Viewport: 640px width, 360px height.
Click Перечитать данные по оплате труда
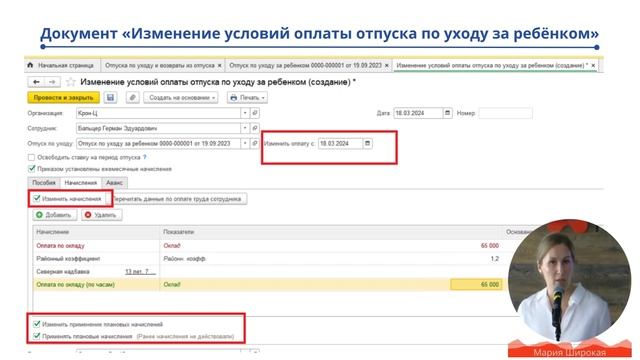(x=178, y=199)
